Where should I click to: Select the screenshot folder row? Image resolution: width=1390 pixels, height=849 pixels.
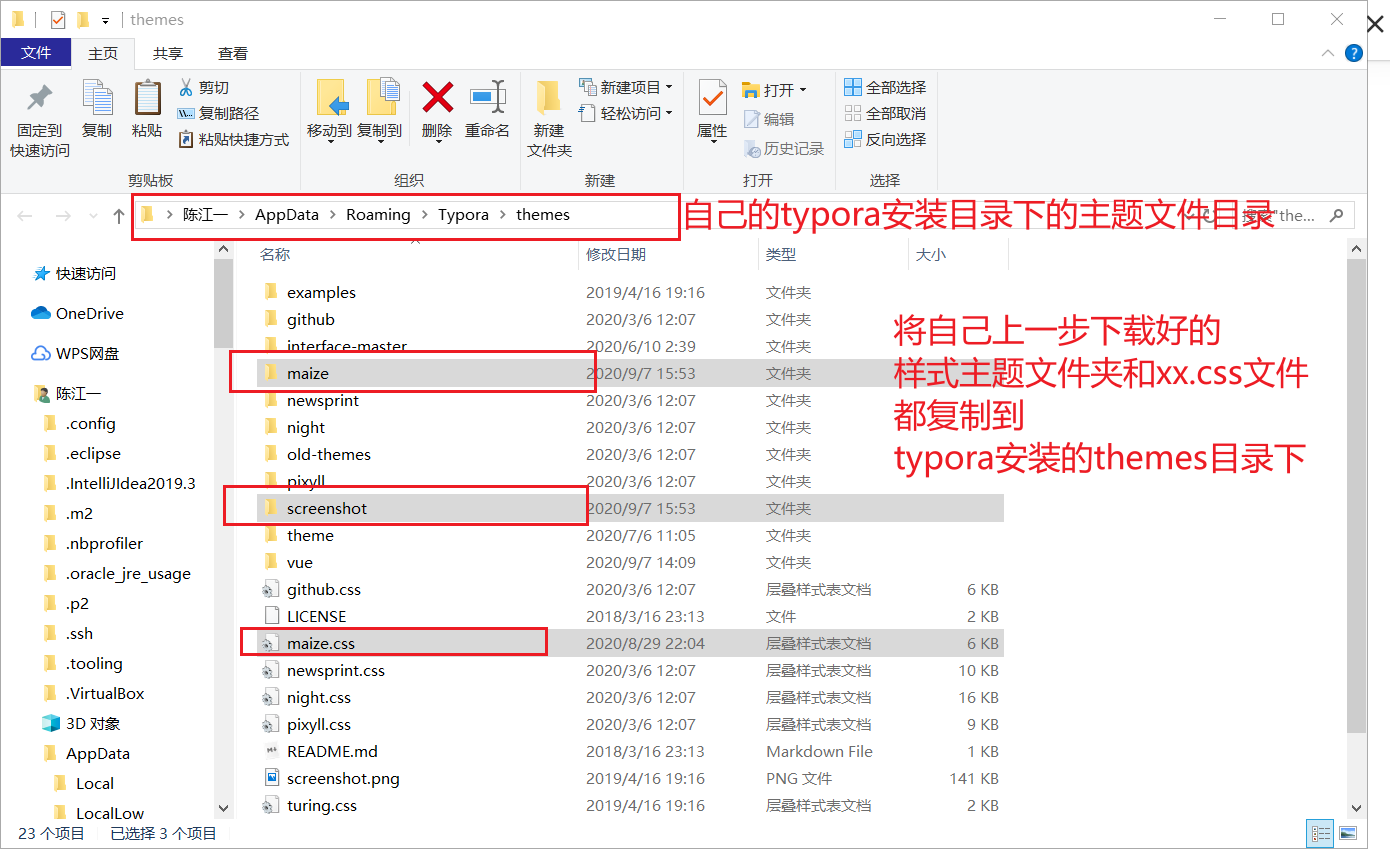(x=630, y=508)
